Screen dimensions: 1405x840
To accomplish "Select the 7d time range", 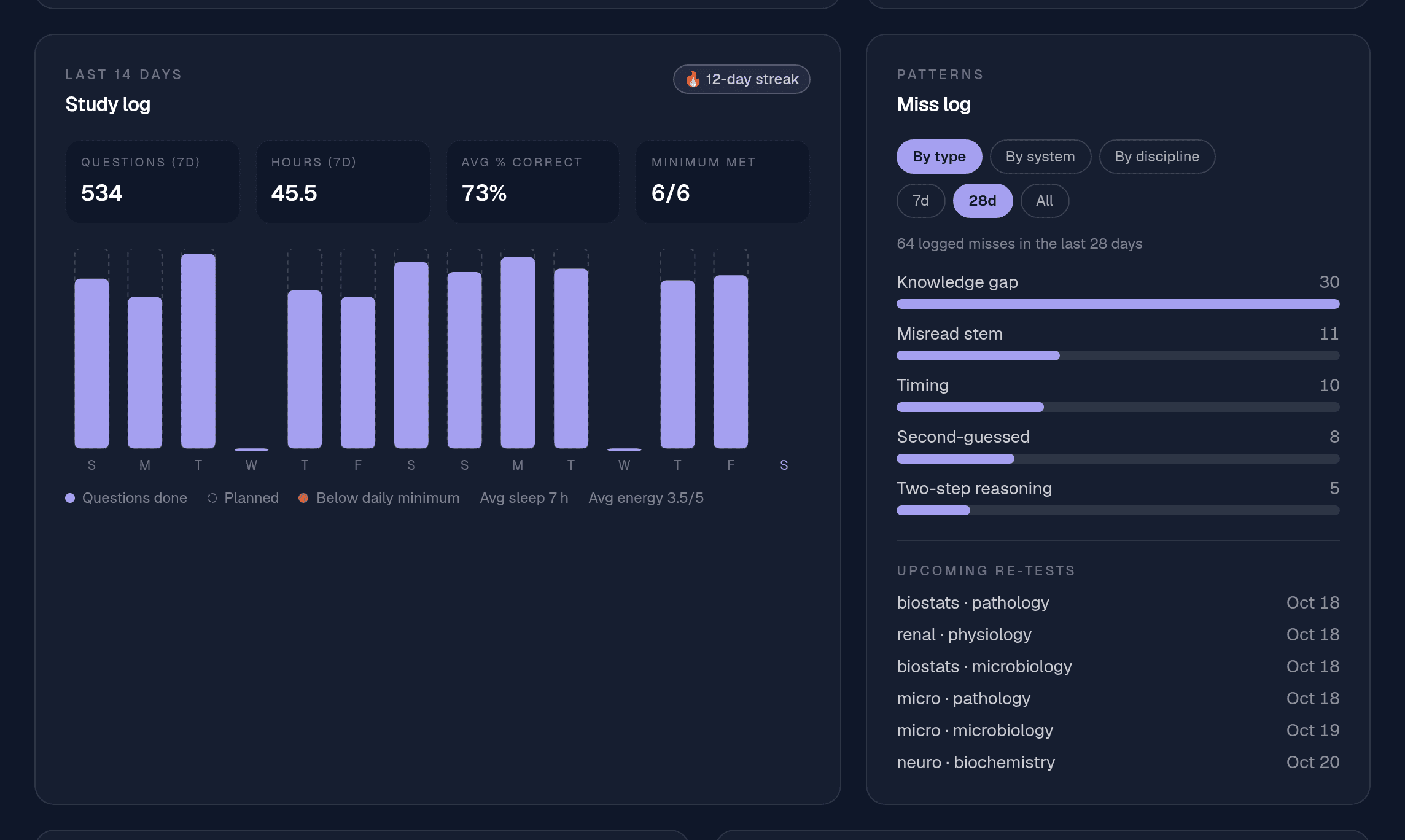I will click(920, 201).
